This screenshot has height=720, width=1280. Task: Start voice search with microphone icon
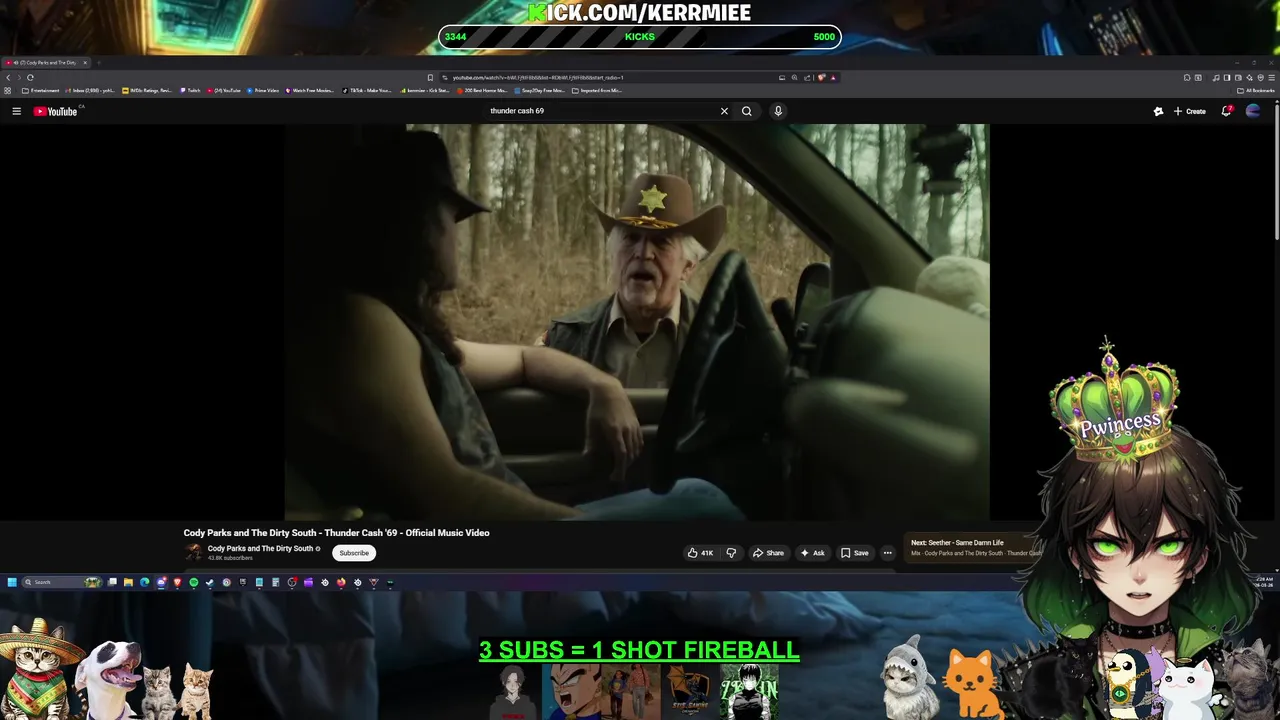pos(777,111)
